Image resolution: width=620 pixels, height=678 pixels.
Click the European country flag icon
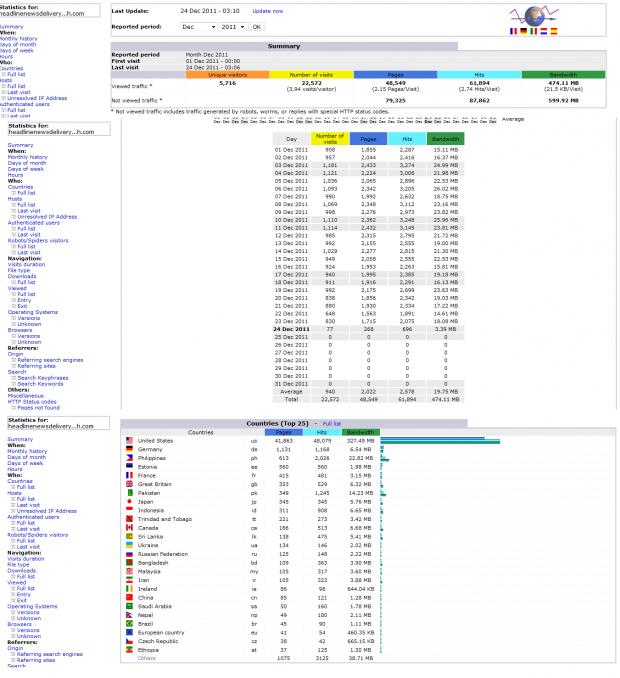tap(129, 632)
